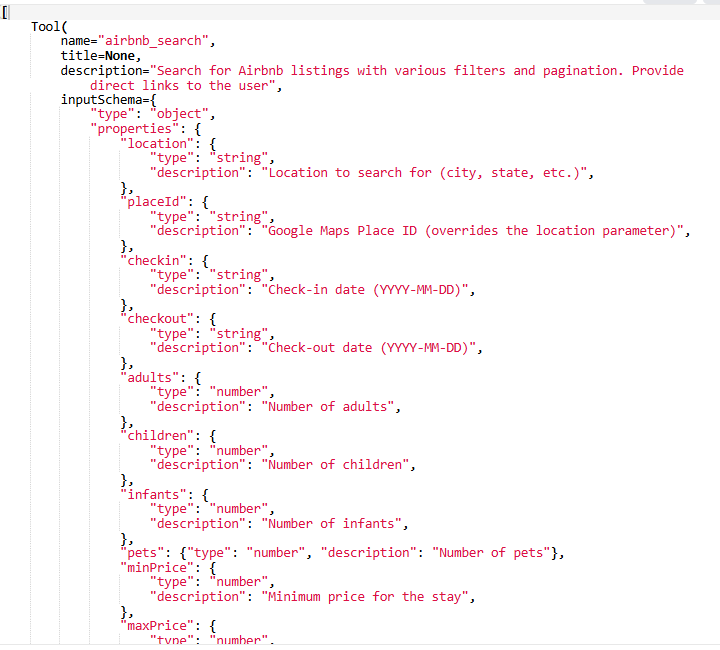Click "string" type value under location
Image resolution: width=720 pixels, height=650 pixels.
tap(238, 158)
